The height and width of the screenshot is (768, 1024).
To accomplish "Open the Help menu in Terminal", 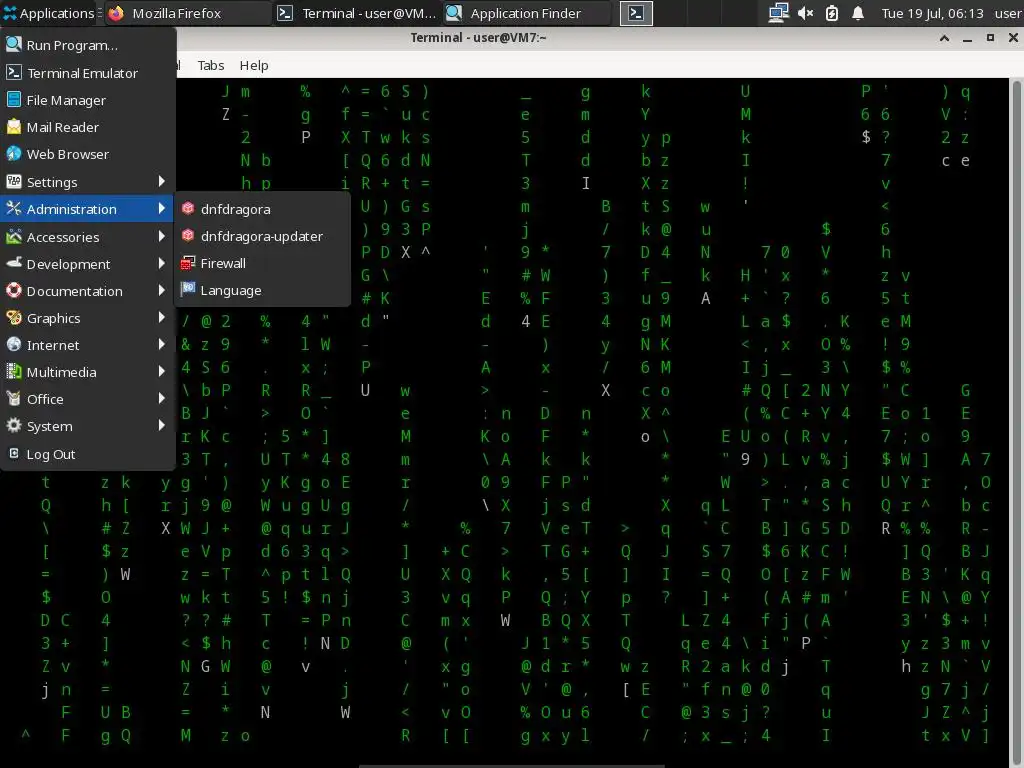I will pyautogui.click(x=254, y=65).
